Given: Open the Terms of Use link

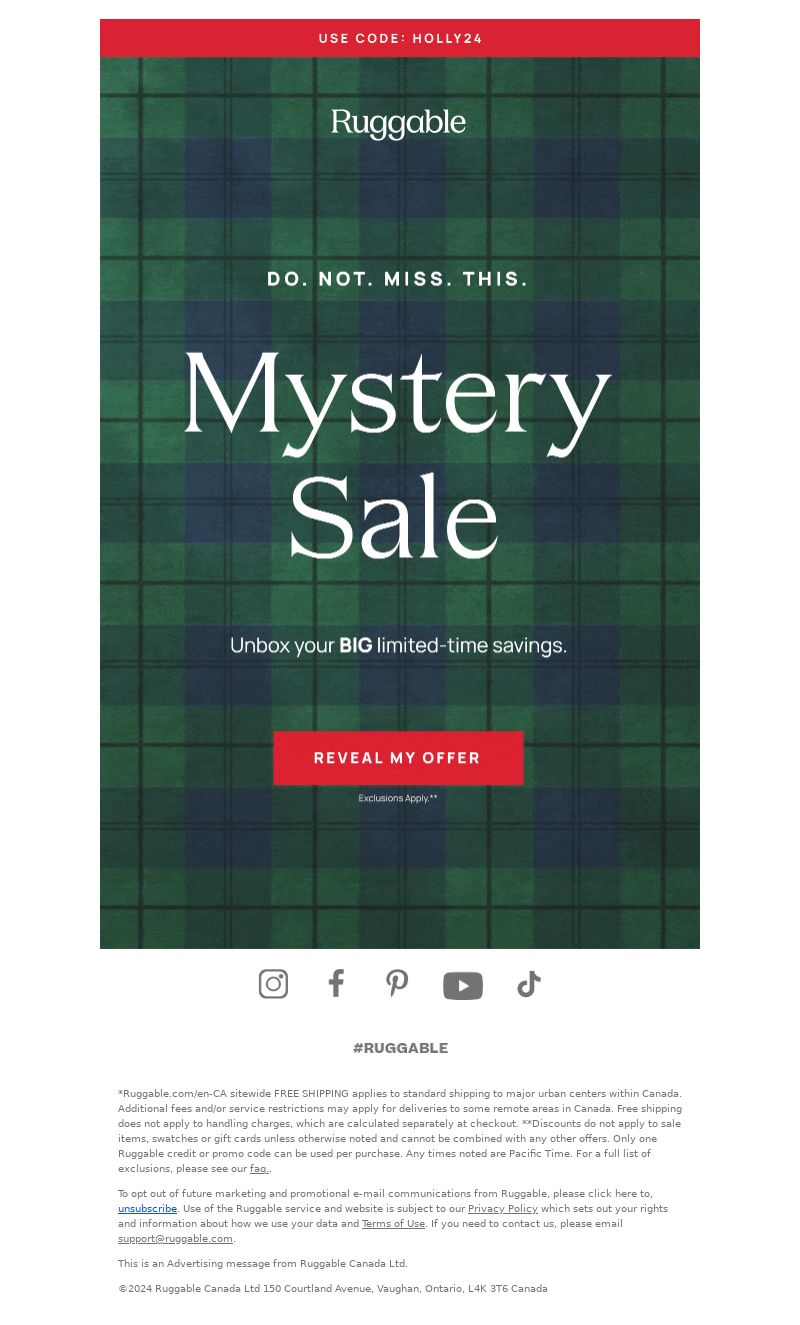Looking at the screenshot, I should pyautogui.click(x=393, y=1224).
